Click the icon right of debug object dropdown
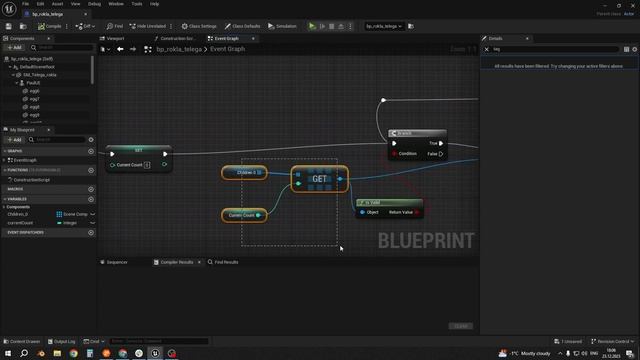The height and width of the screenshot is (360, 640). [411, 26]
